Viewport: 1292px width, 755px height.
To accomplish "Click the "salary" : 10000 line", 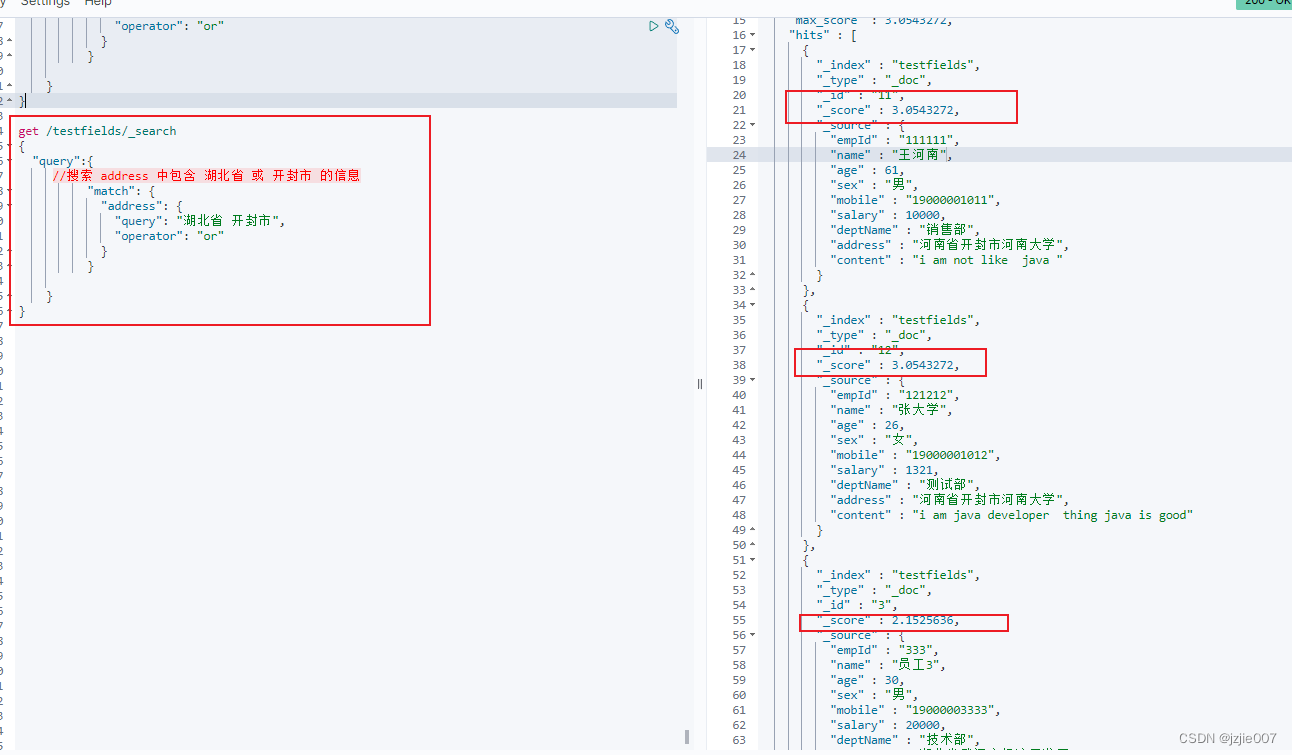I will [x=886, y=215].
